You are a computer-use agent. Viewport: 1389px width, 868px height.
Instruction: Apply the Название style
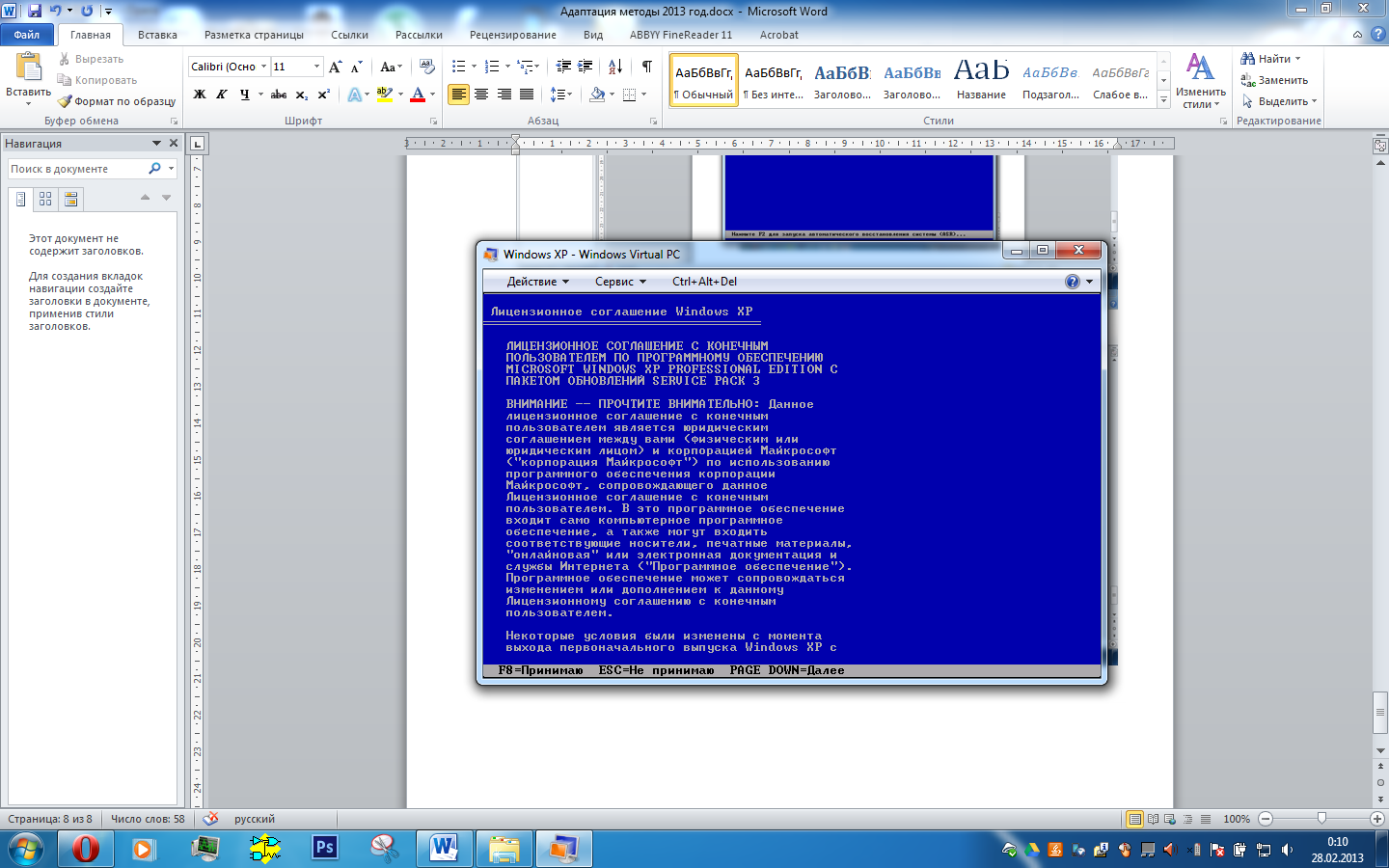981,80
